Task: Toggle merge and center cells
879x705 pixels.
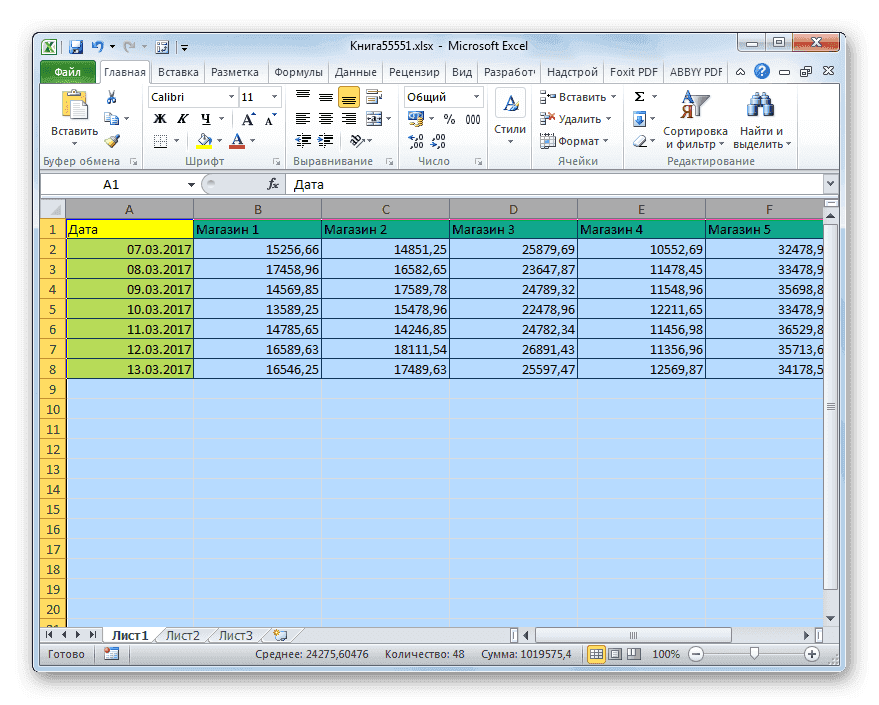Action: [373, 119]
